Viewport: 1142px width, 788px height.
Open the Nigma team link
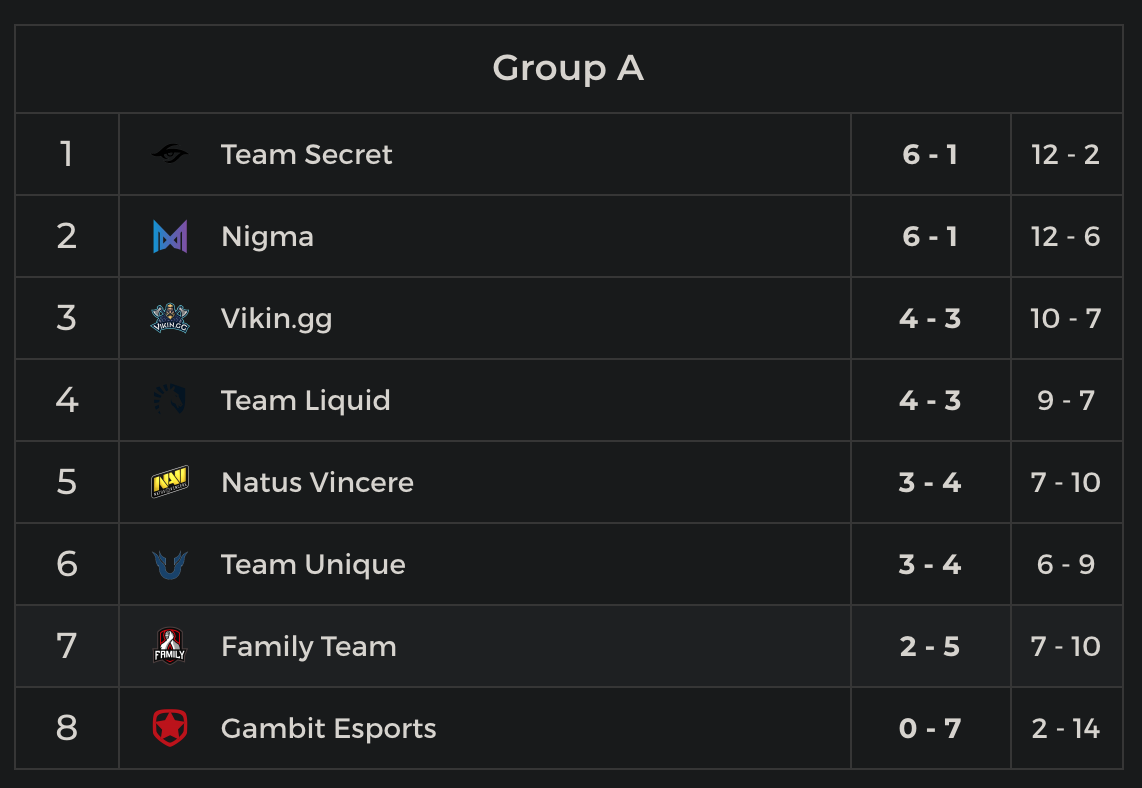point(267,236)
